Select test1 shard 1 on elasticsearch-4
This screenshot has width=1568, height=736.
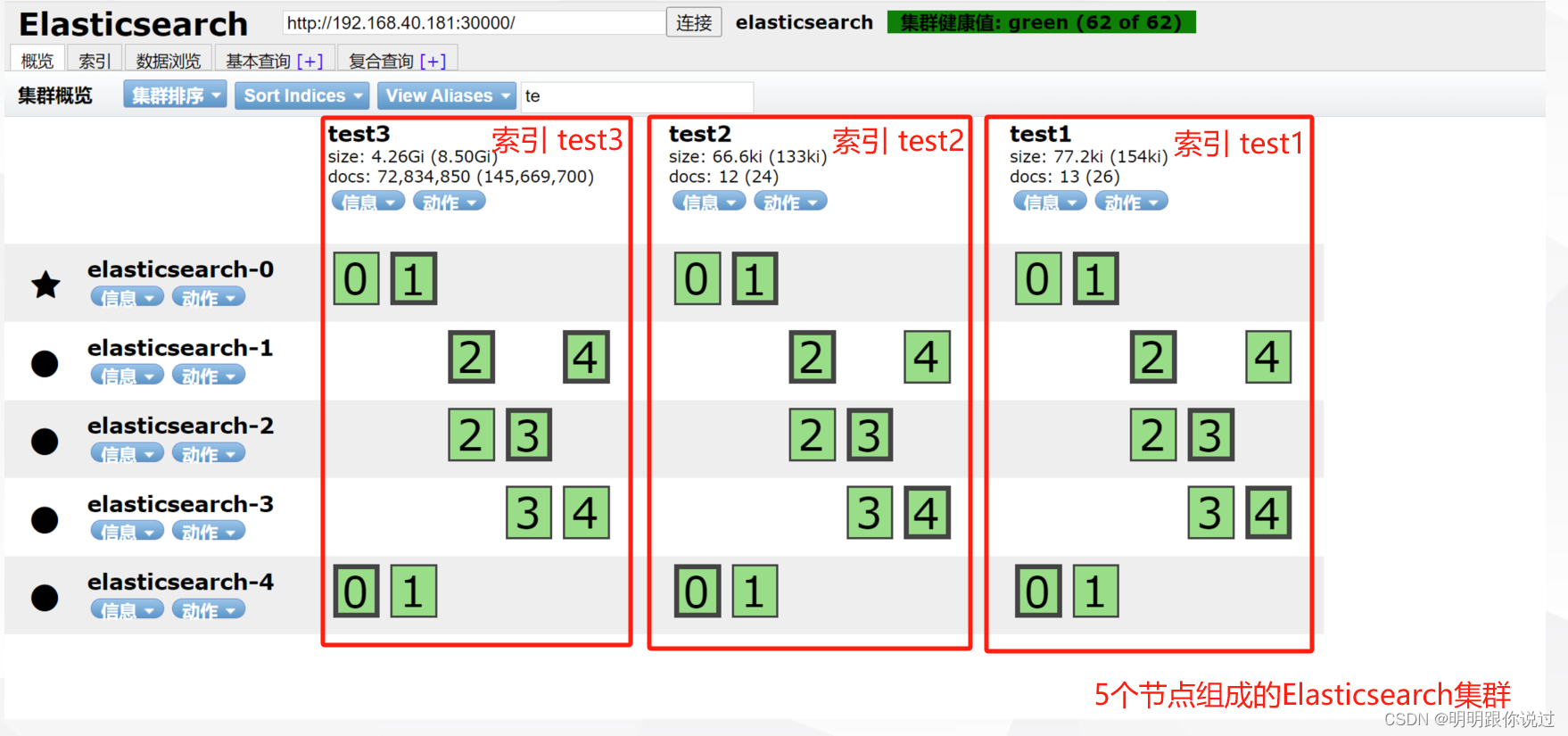click(x=1095, y=591)
